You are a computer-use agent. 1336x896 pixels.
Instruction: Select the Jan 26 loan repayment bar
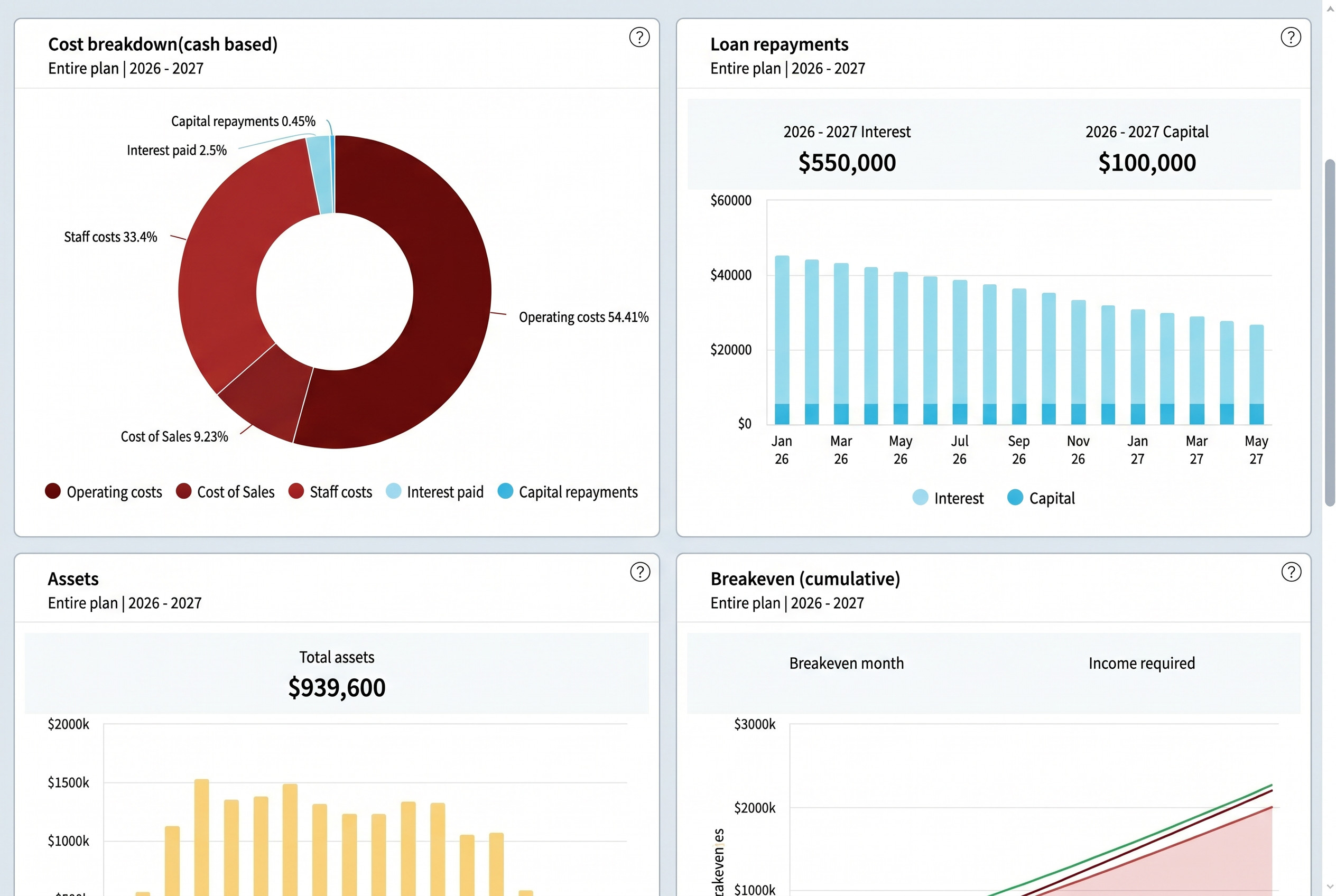click(782, 340)
